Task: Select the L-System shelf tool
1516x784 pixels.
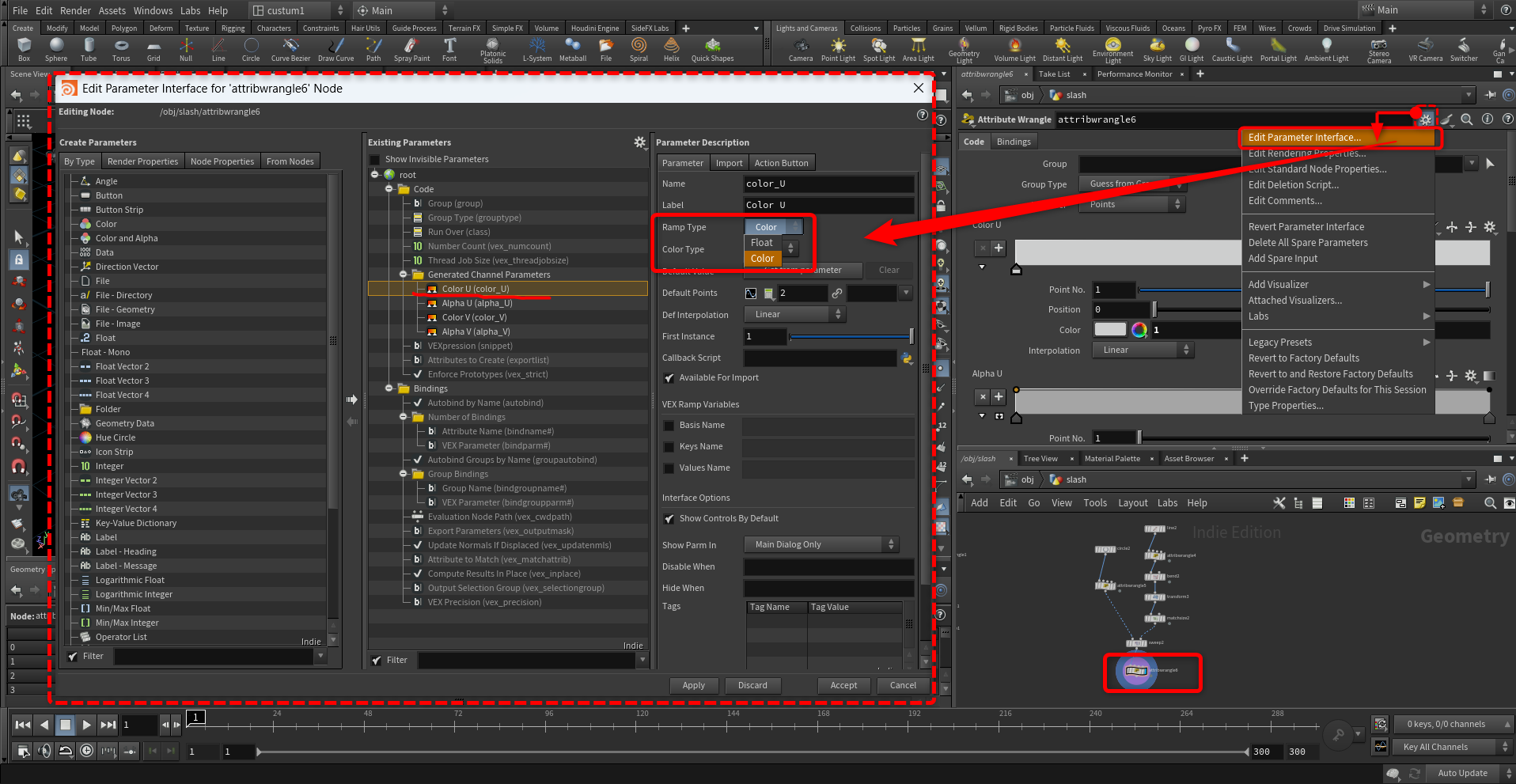Action: tap(537, 49)
